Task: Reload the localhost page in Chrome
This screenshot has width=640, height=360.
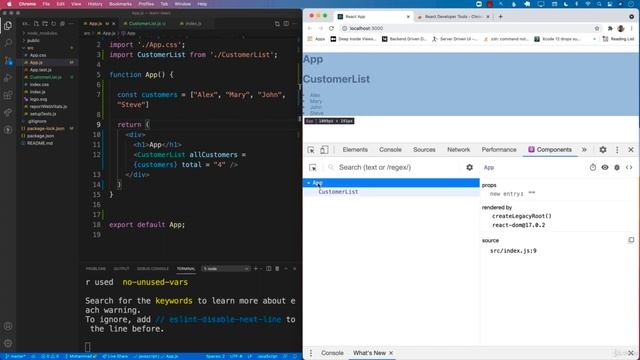Action: point(331,28)
